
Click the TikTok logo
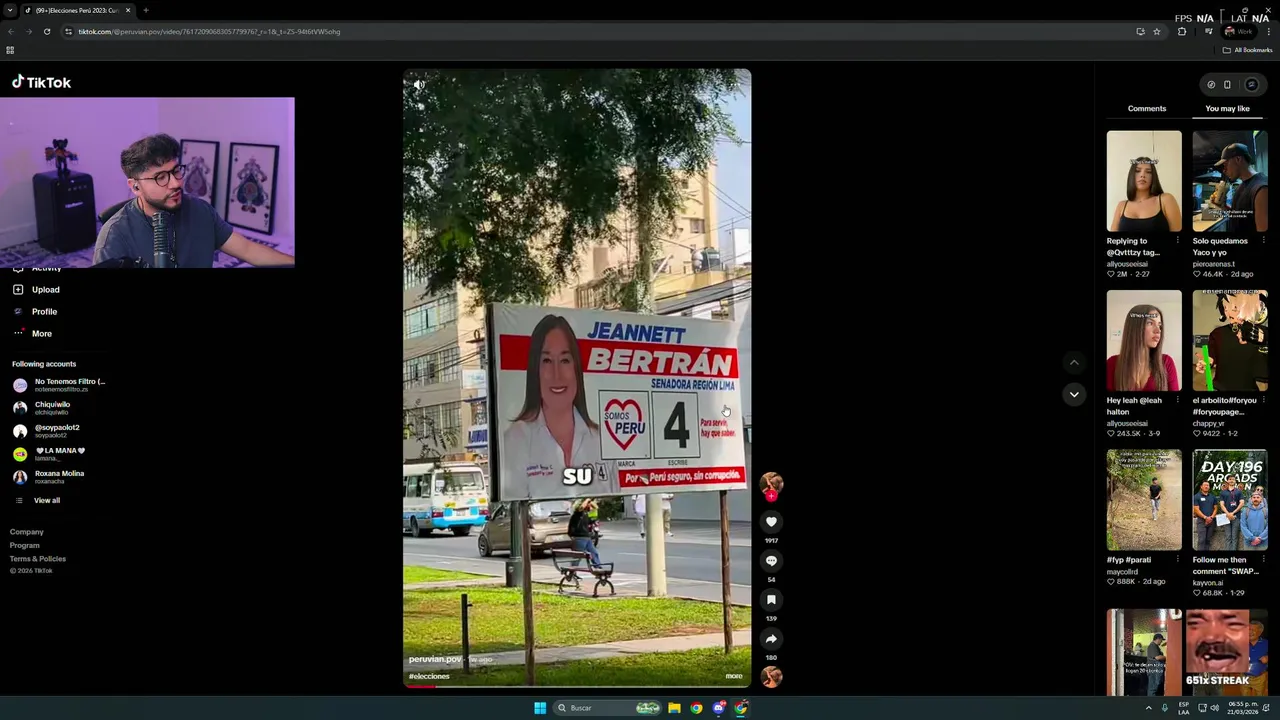(41, 82)
